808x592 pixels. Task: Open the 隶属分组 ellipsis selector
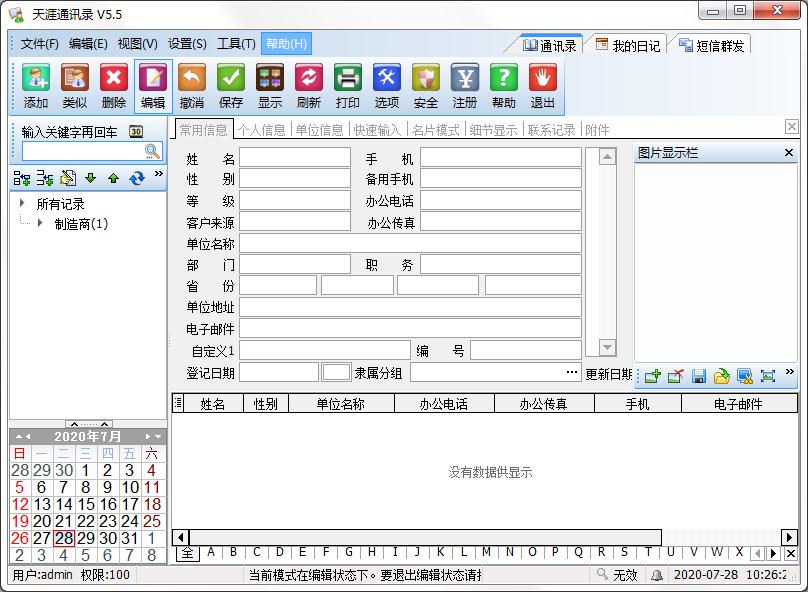pyautogui.click(x=572, y=372)
